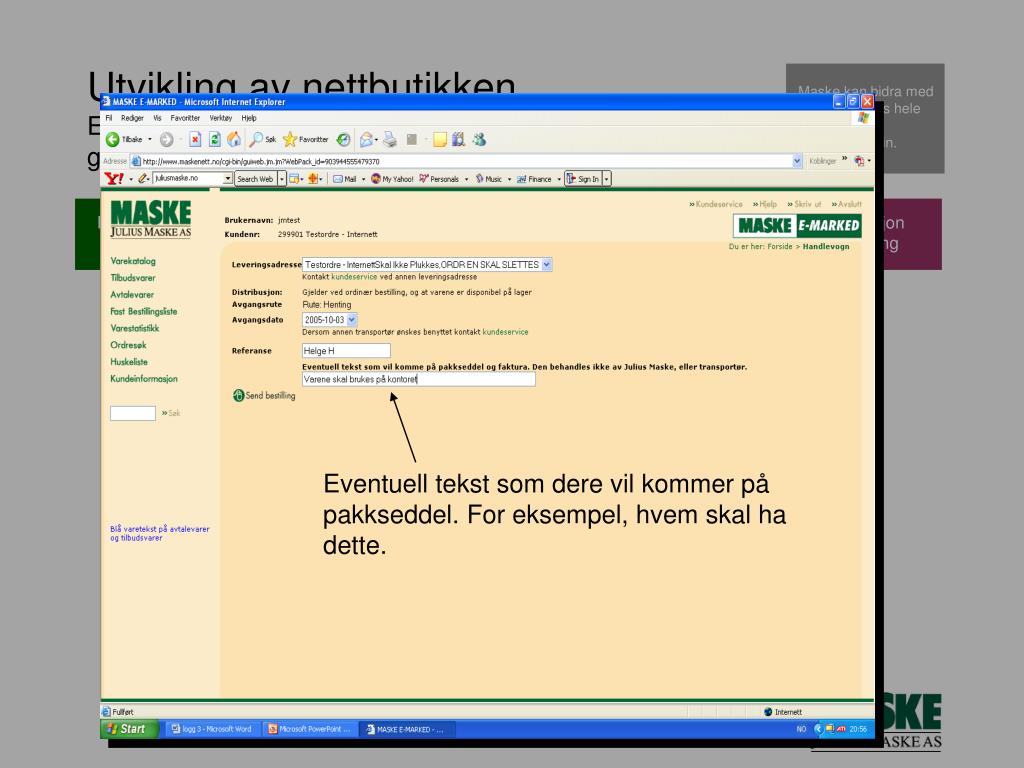Click the grey edit square toolbar icon
The width and height of the screenshot is (1024, 768).
point(411,139)
